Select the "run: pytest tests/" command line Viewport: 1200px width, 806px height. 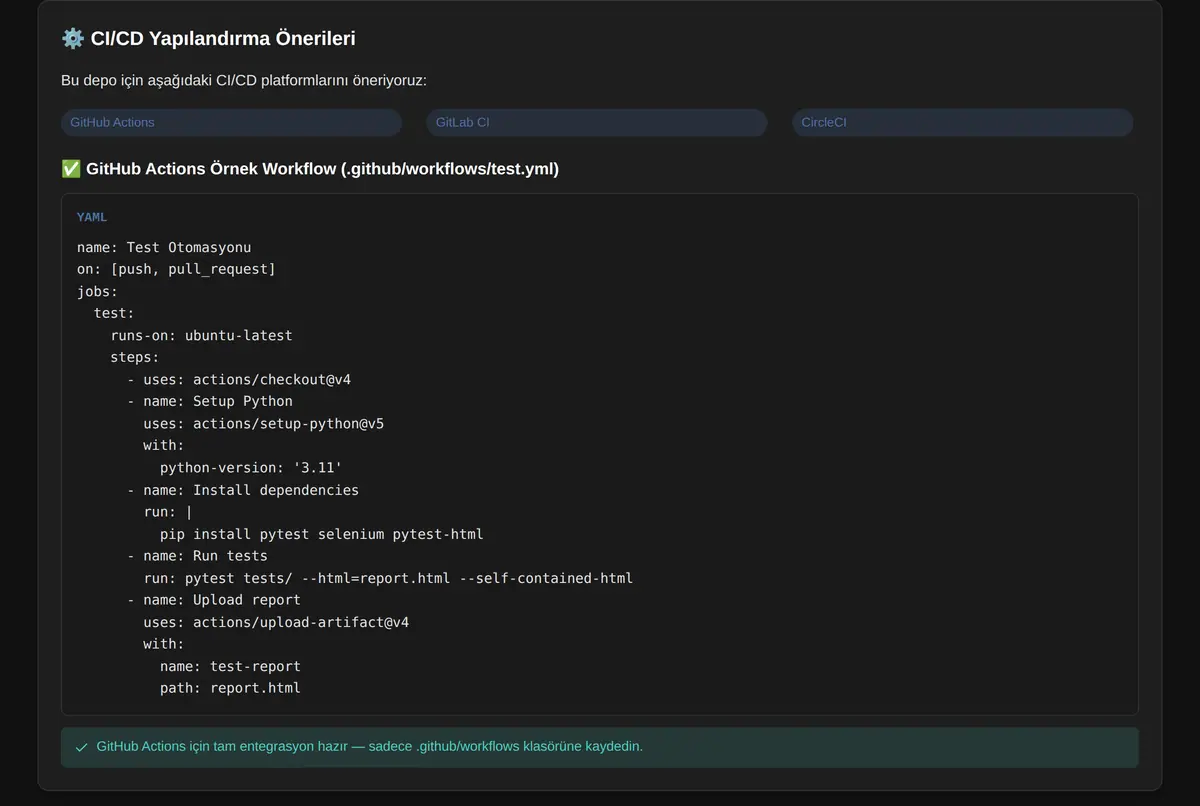(388, 578)
